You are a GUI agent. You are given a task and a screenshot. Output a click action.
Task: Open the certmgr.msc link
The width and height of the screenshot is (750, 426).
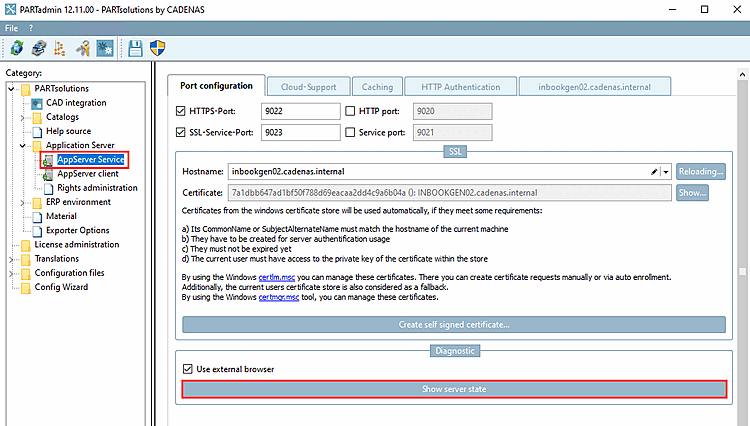point(278,297)
